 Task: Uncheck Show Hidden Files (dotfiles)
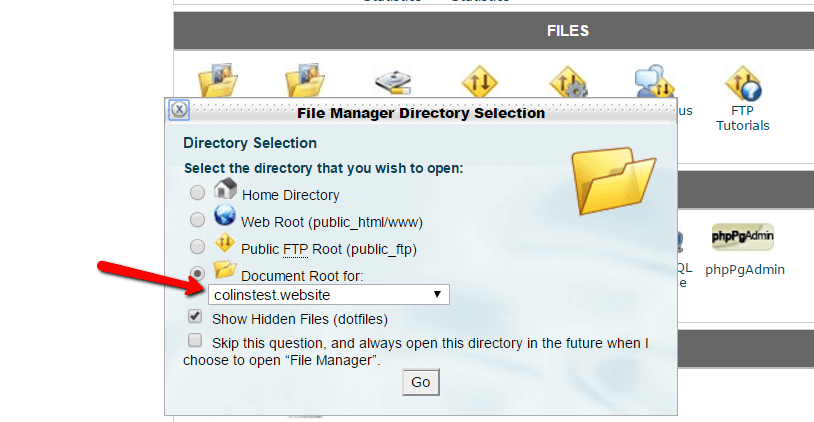195,316
